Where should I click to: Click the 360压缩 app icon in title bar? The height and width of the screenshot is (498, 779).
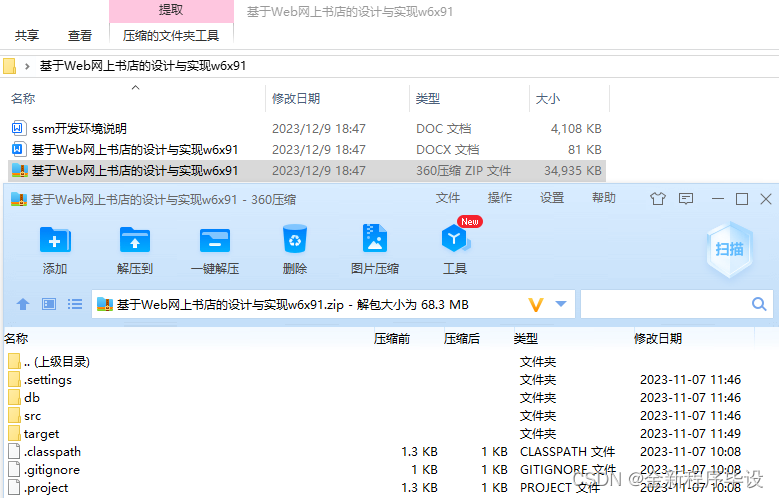pyautogui.click(x=18, y=199)
